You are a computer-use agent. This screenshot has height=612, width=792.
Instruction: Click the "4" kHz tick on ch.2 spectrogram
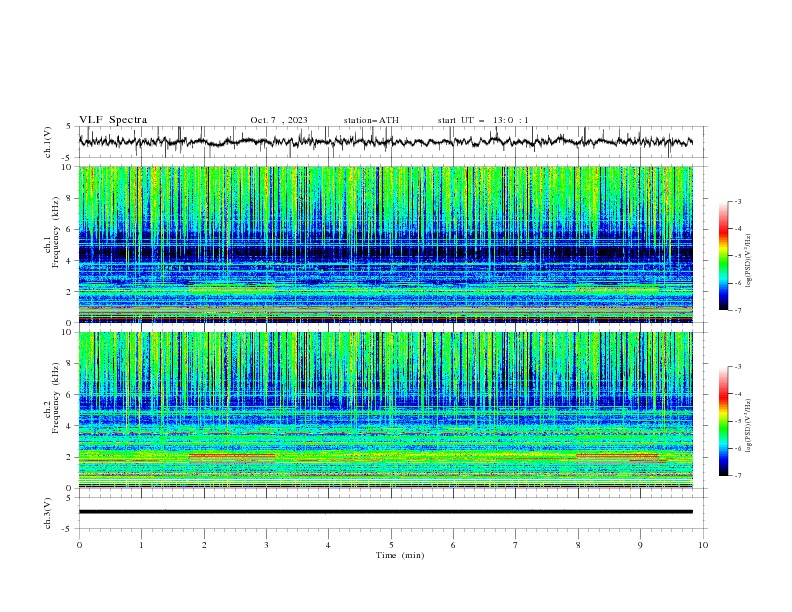[70, 426]
